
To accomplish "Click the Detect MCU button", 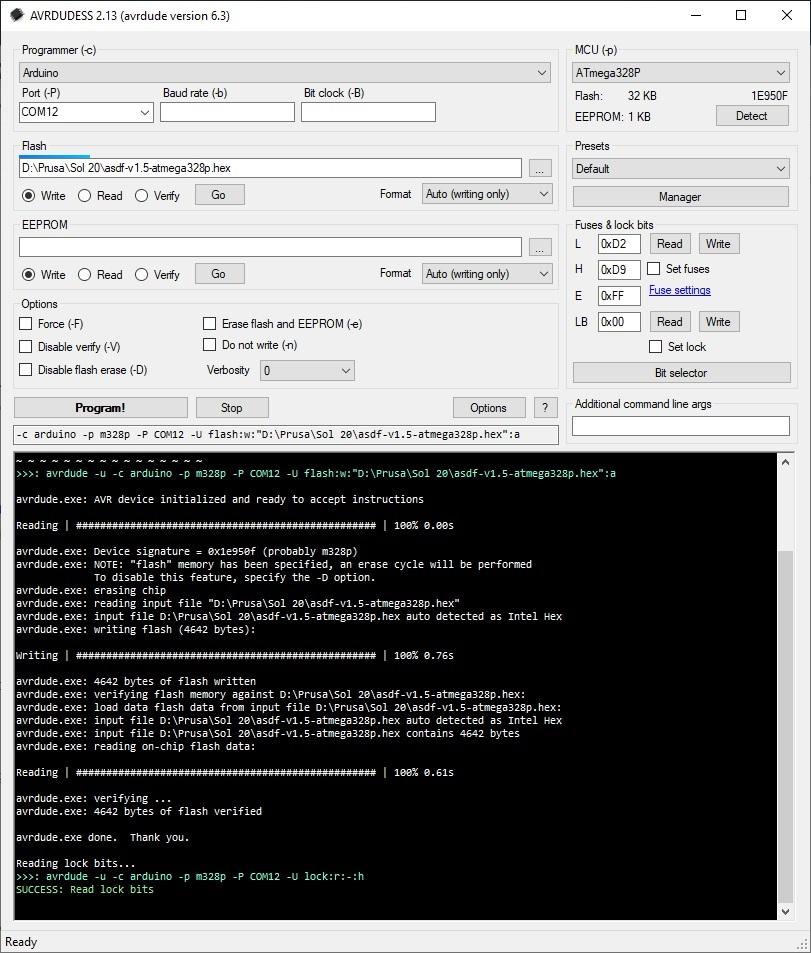I will point(752,116).
